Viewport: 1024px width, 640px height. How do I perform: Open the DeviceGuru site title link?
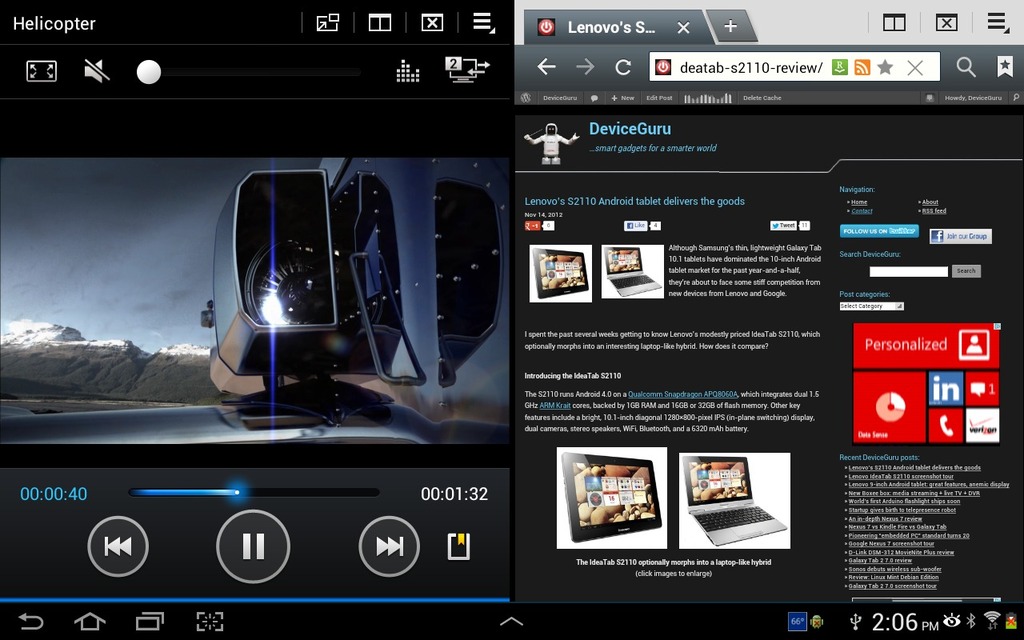[x=630, y=129]
